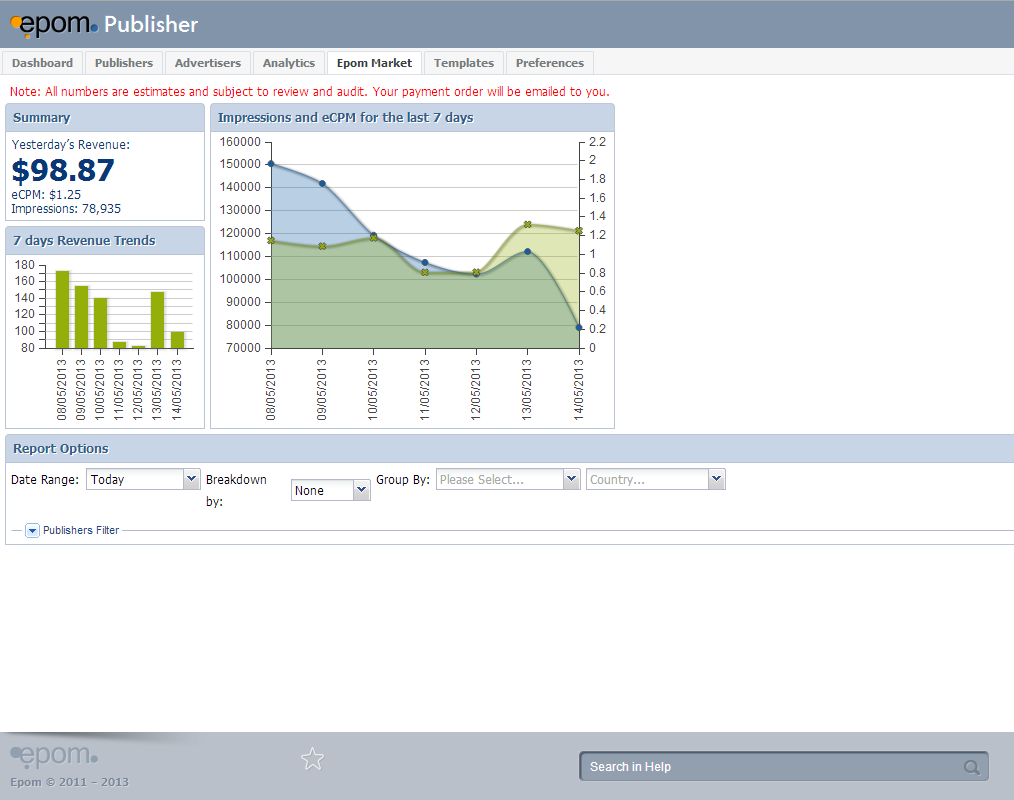The width and height of the screenshot is (1014, 800).
Task: Expand the Publishers Filter section
Action: [x=32, y=530]
